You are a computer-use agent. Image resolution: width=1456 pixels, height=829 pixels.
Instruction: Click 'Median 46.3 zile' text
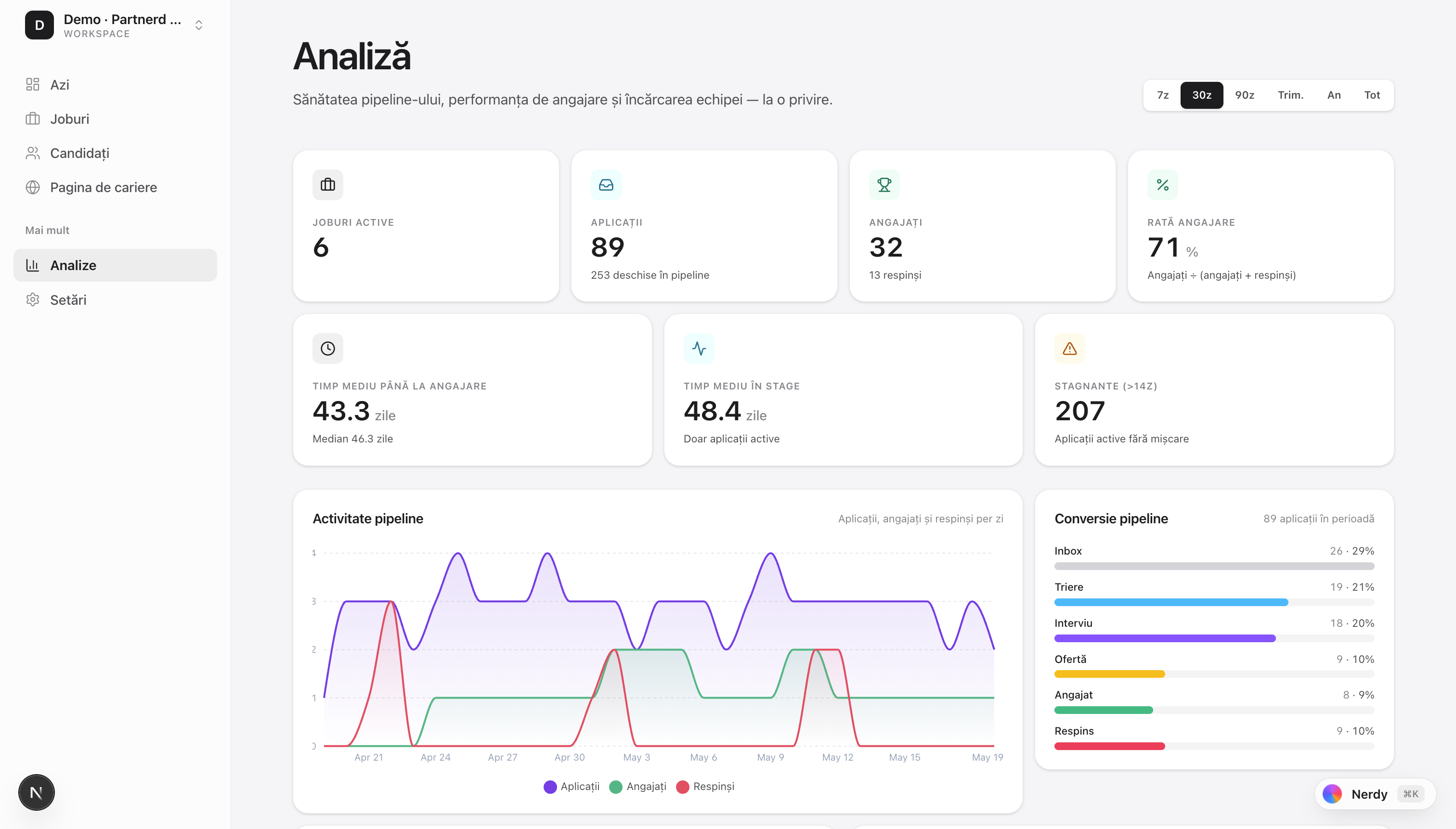click(x=352, y=439)
